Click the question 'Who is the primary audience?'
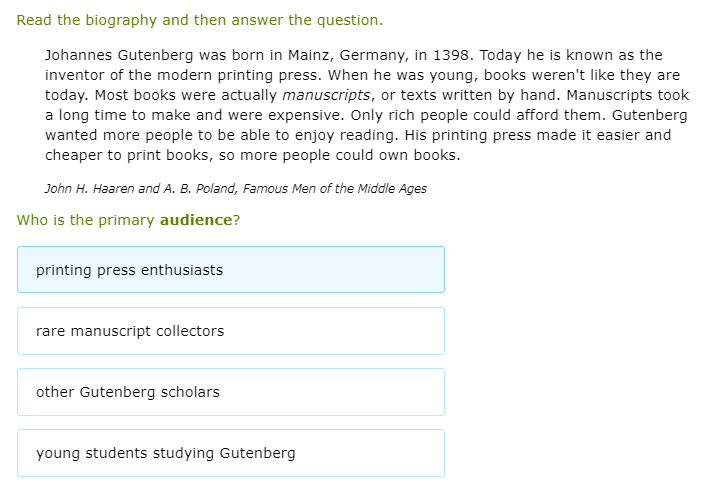Image resolution: width=703 pixels, height=488 pixels. pos(128,220)
